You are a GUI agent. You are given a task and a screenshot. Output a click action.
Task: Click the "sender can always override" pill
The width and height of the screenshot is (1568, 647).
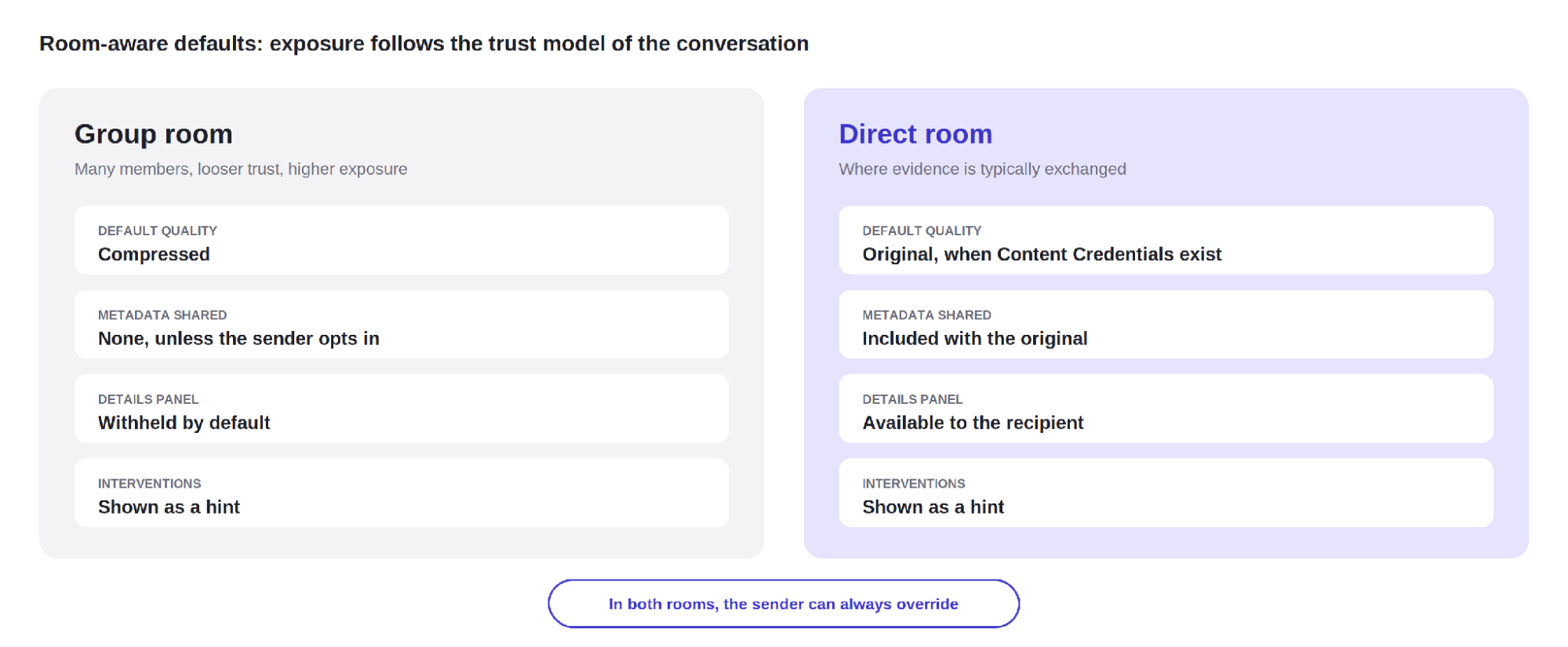pos(784,604)
